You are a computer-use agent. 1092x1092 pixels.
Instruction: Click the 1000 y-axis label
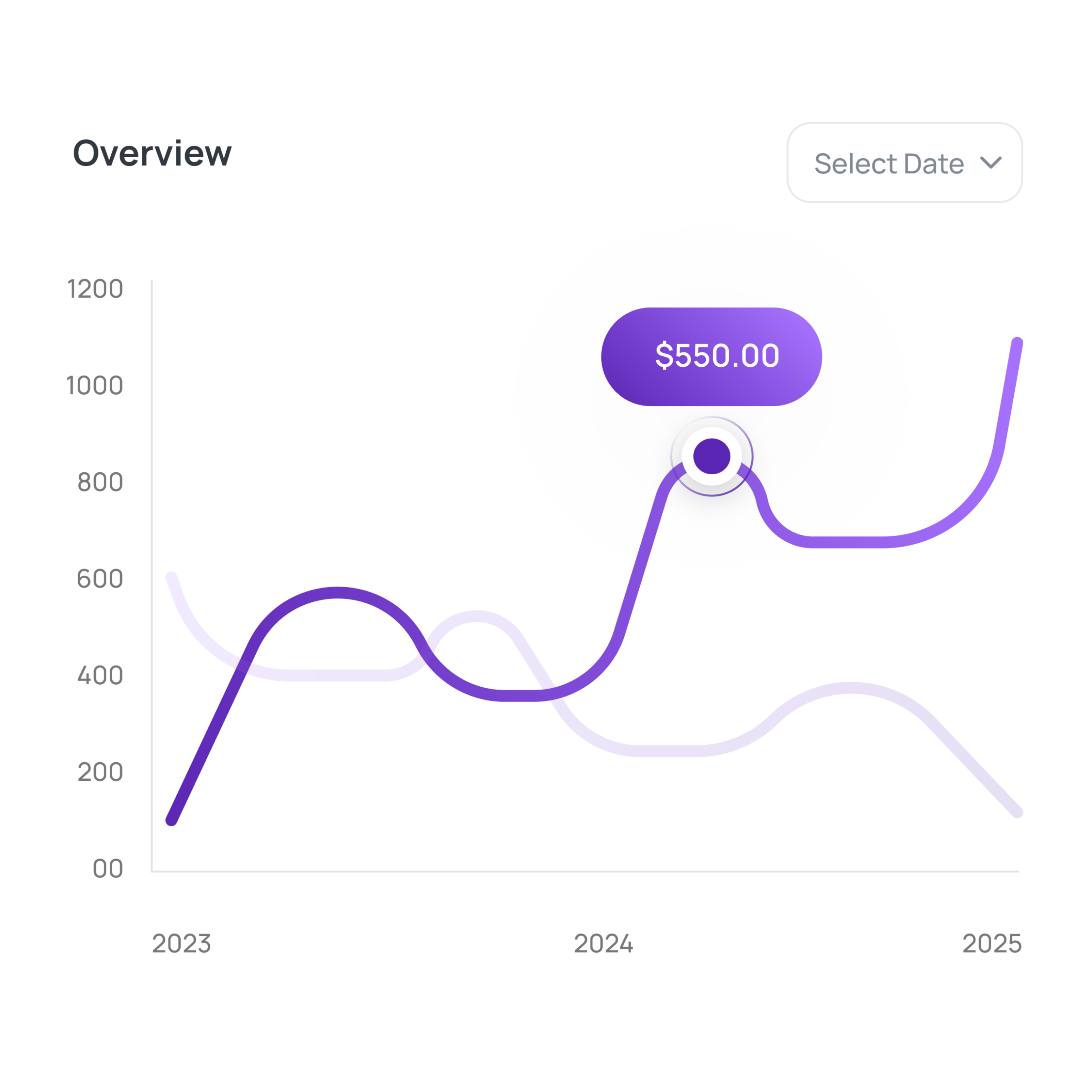tap(94, 385)
